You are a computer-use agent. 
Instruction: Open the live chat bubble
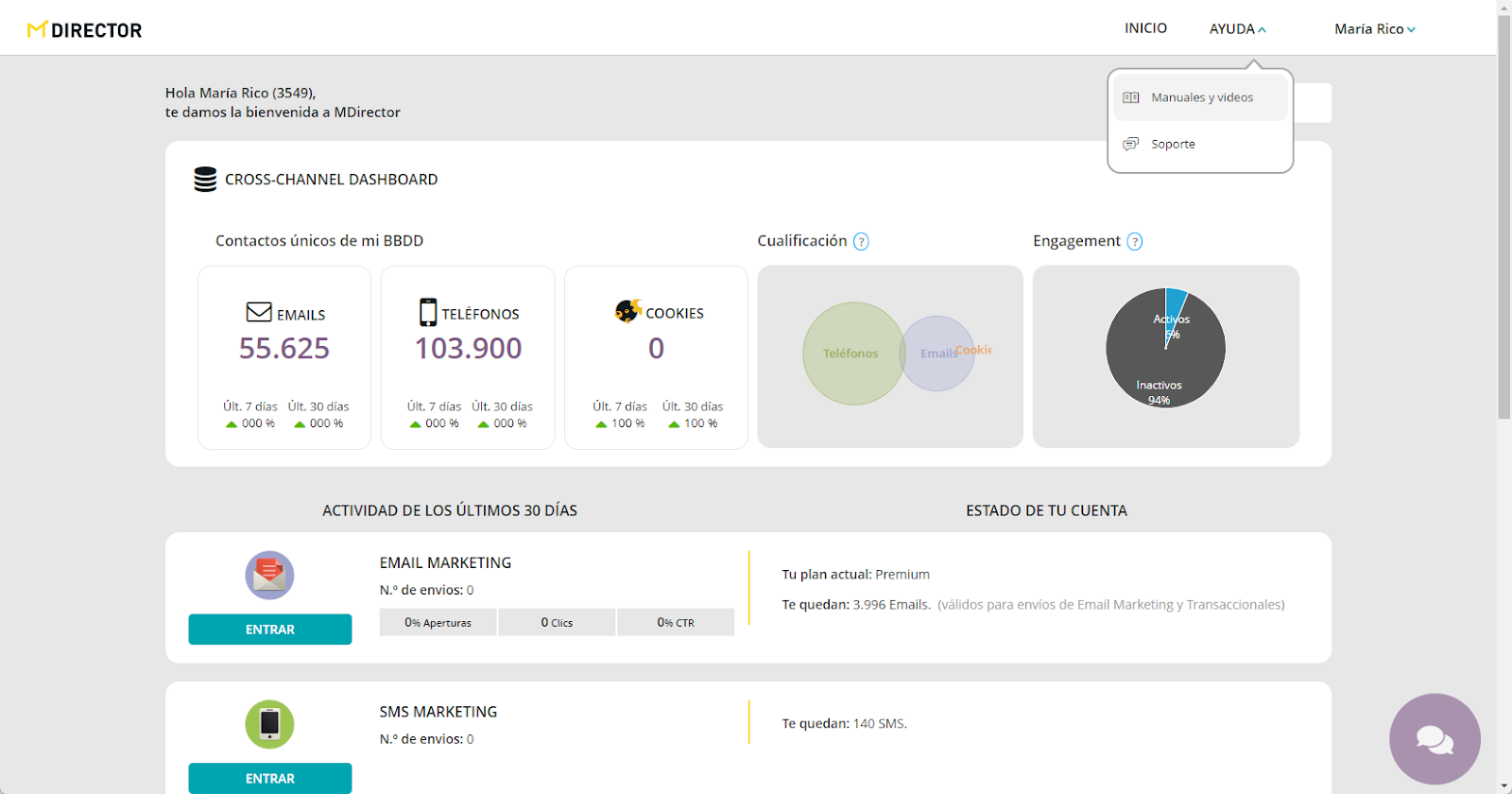tap(1435, 739)
